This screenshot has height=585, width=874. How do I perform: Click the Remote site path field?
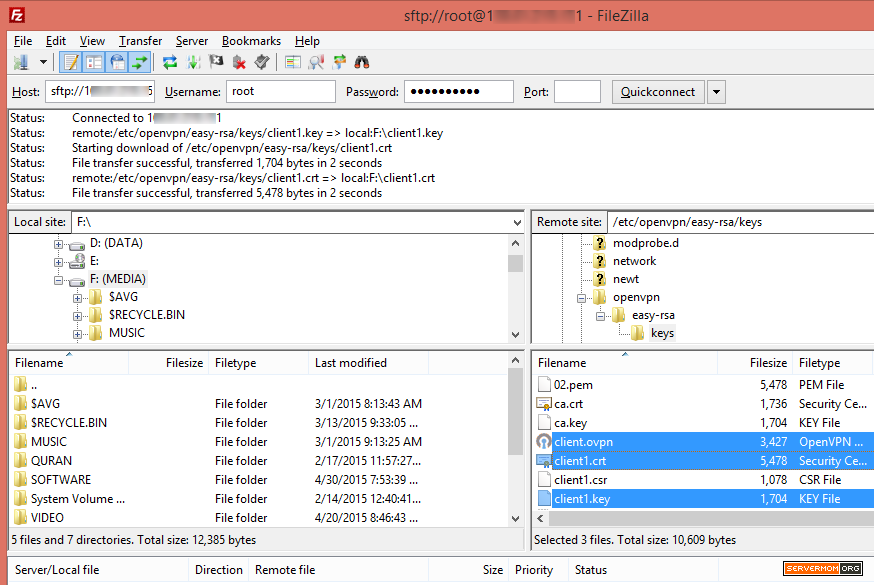(740, 222)
